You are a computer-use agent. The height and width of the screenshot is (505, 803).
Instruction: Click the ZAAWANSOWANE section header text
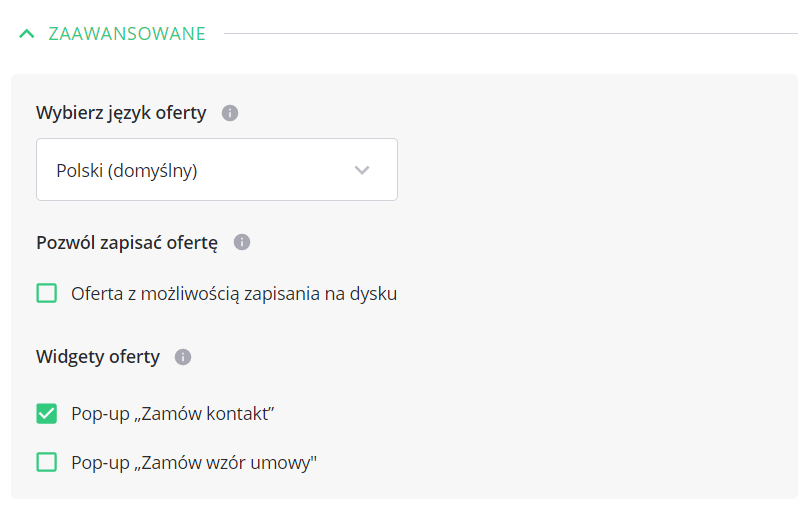pos(127,34)
